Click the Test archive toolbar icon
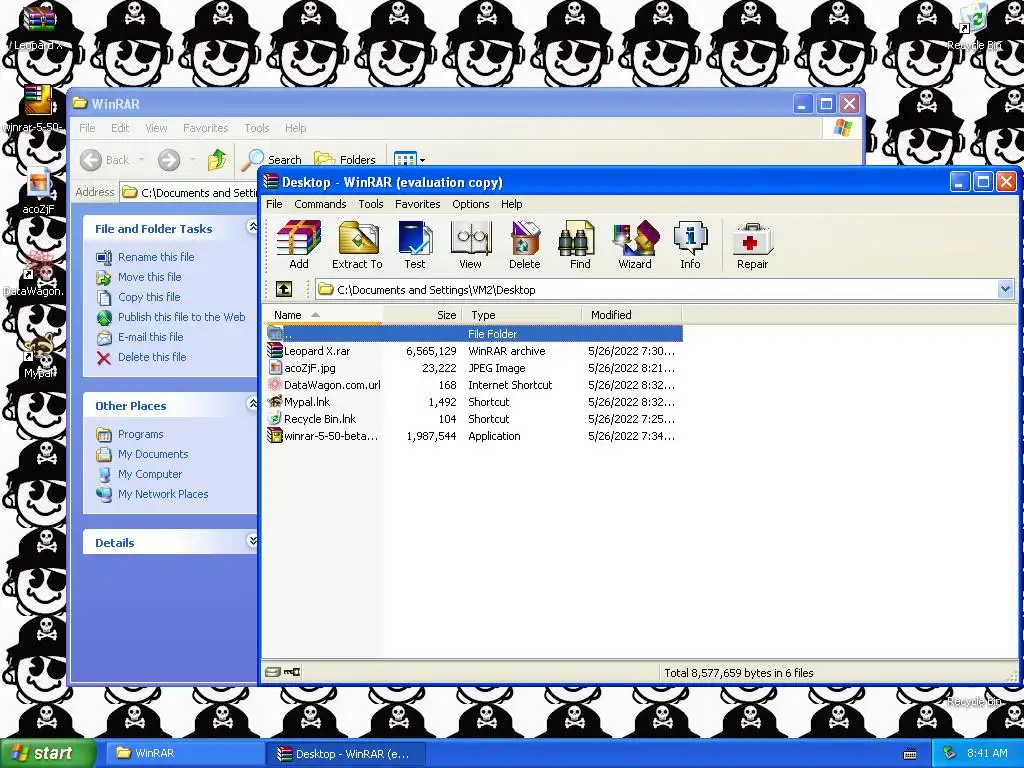Screen dimensions: 1024x768 pos(415,244)
